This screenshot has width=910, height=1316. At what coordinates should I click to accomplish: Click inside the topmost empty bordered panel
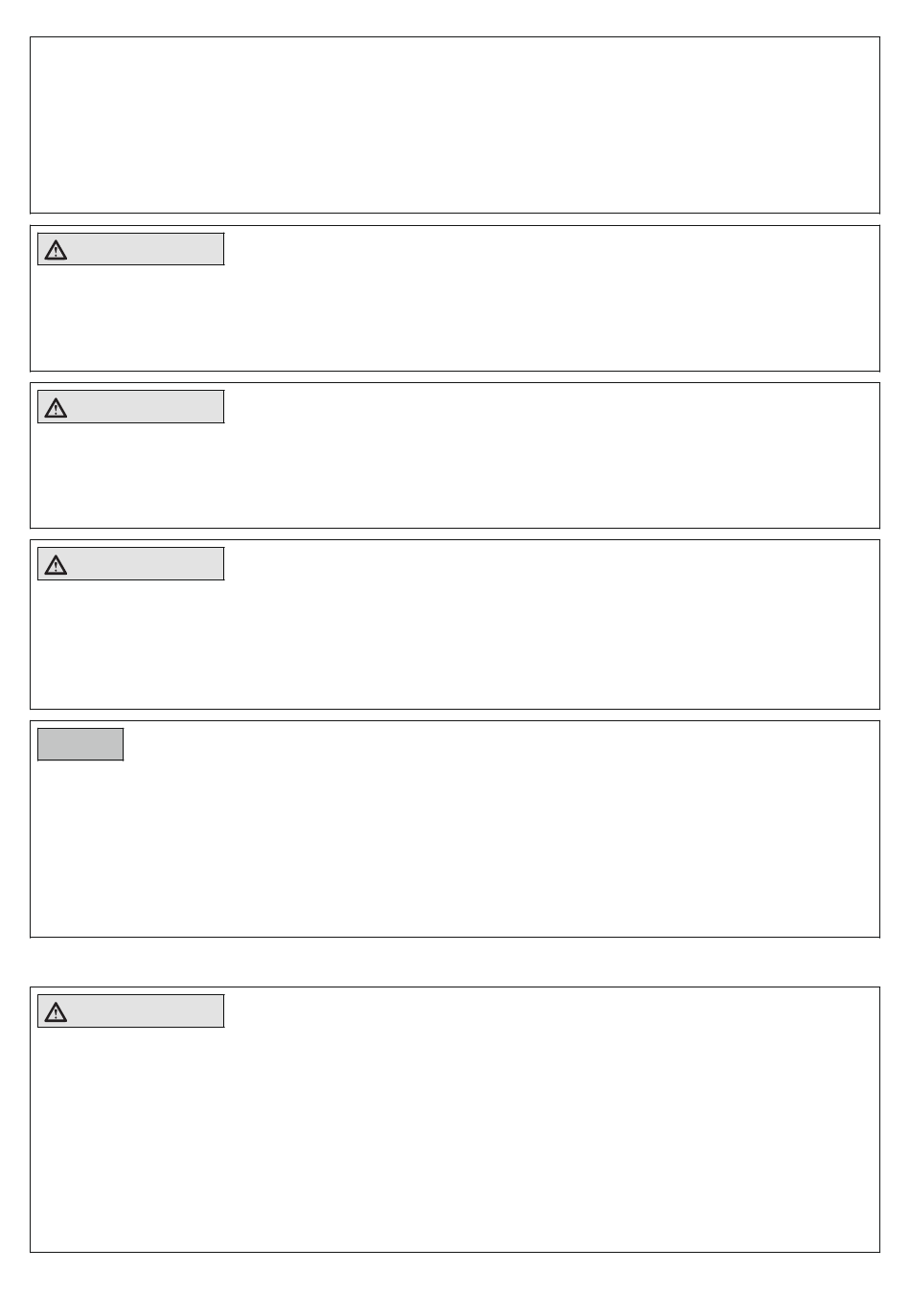(455, 125)
